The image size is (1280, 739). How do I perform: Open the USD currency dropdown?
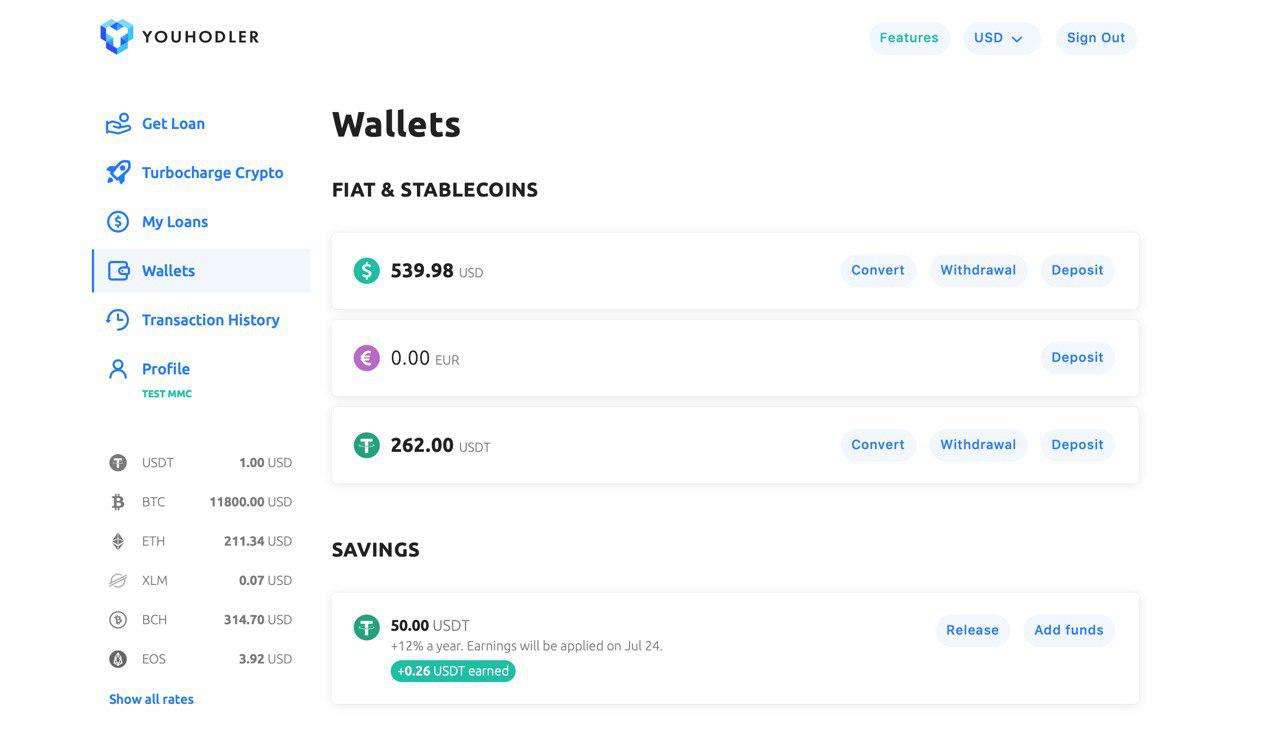click(x=1001, y=38)
